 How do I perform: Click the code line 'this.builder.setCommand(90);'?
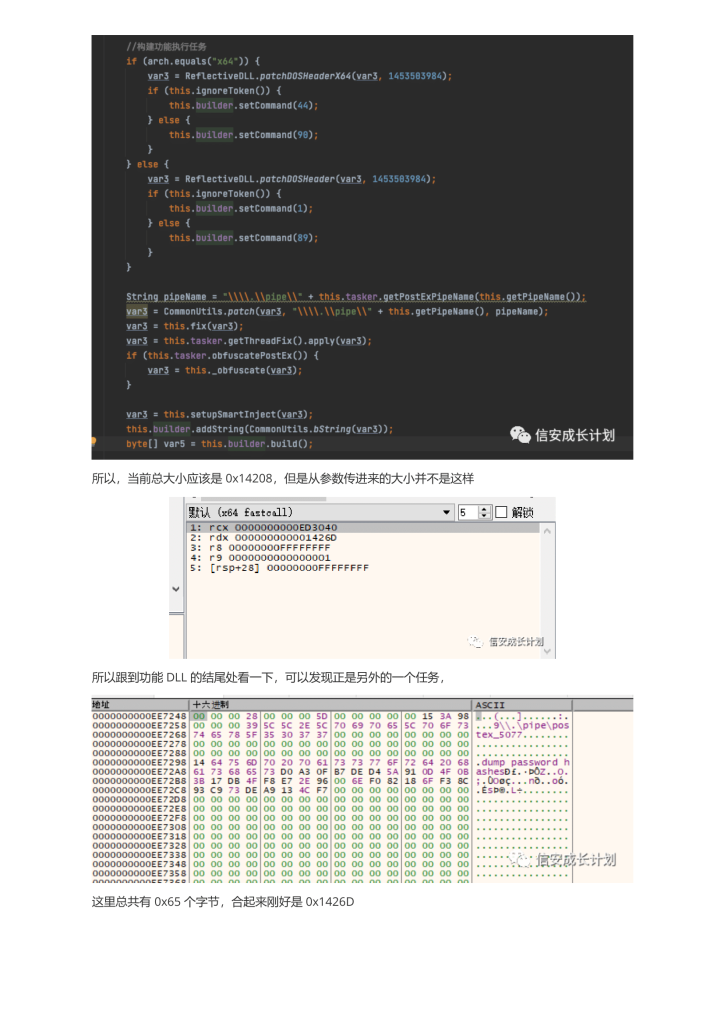click(x=244, y=135)
